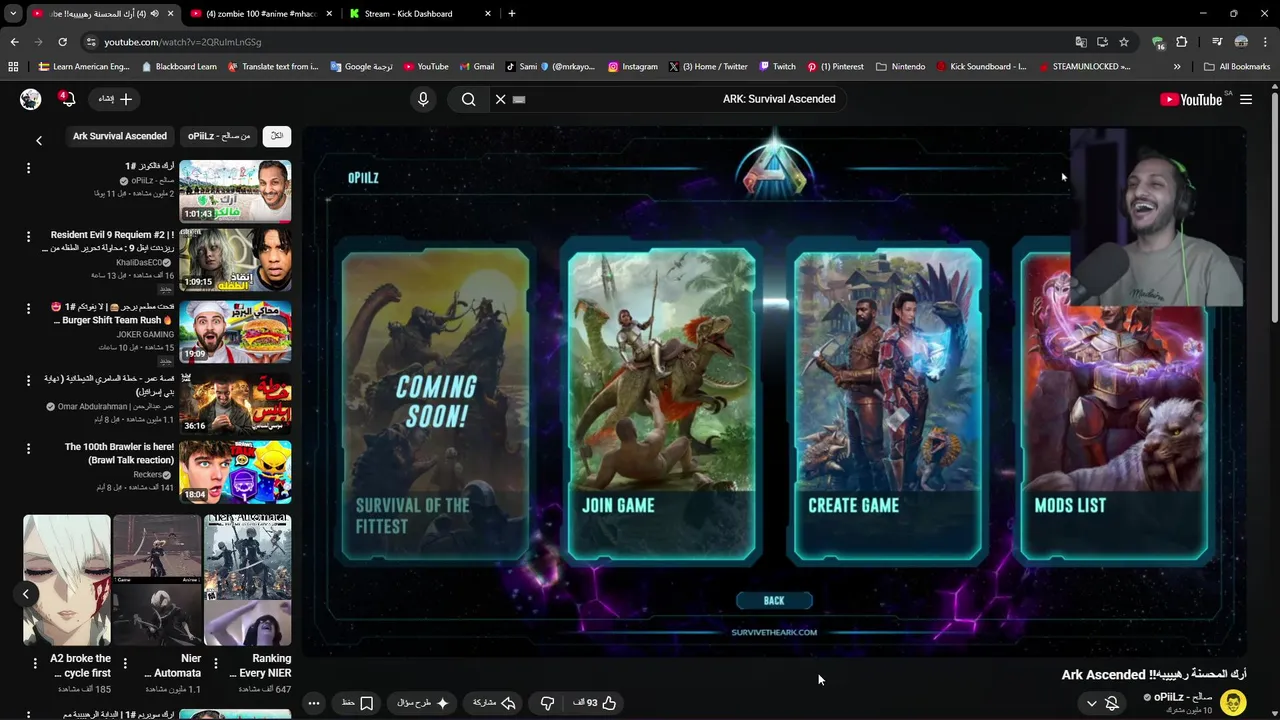Share the video via share button
The image size is (1280, 720).
point(493,703)
